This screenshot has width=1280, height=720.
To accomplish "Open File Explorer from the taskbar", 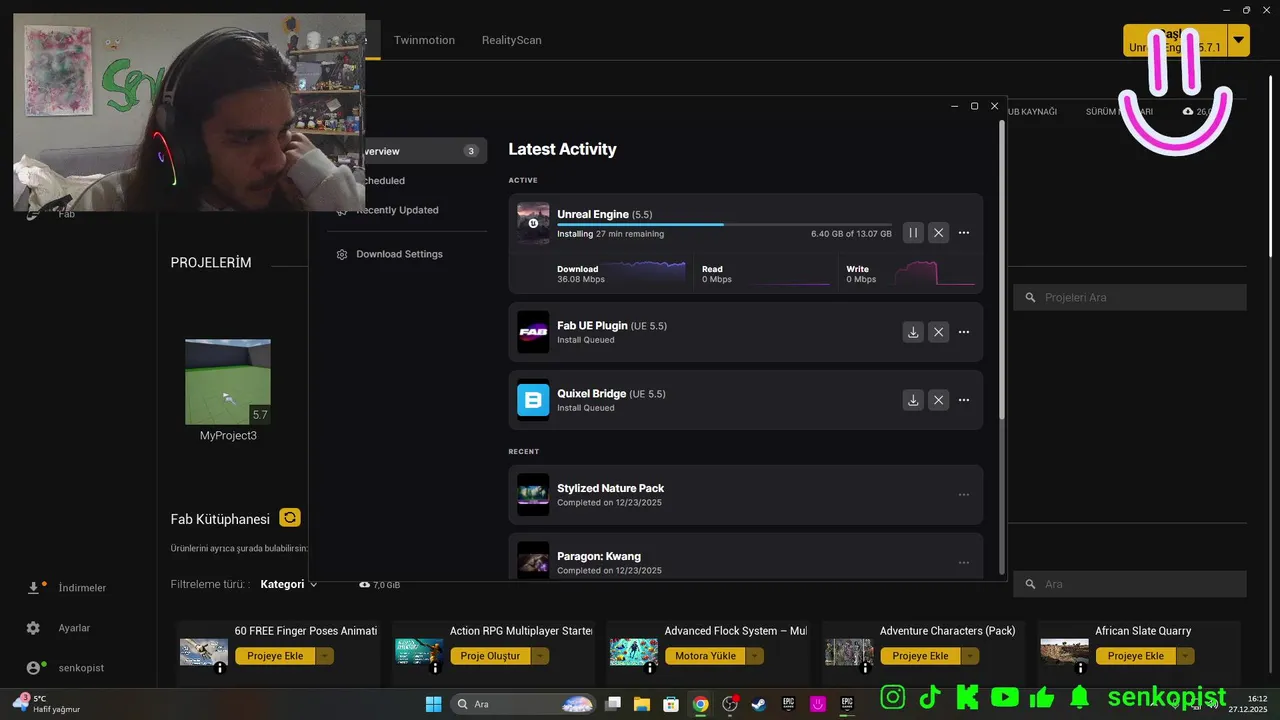I will coord(642,704).
